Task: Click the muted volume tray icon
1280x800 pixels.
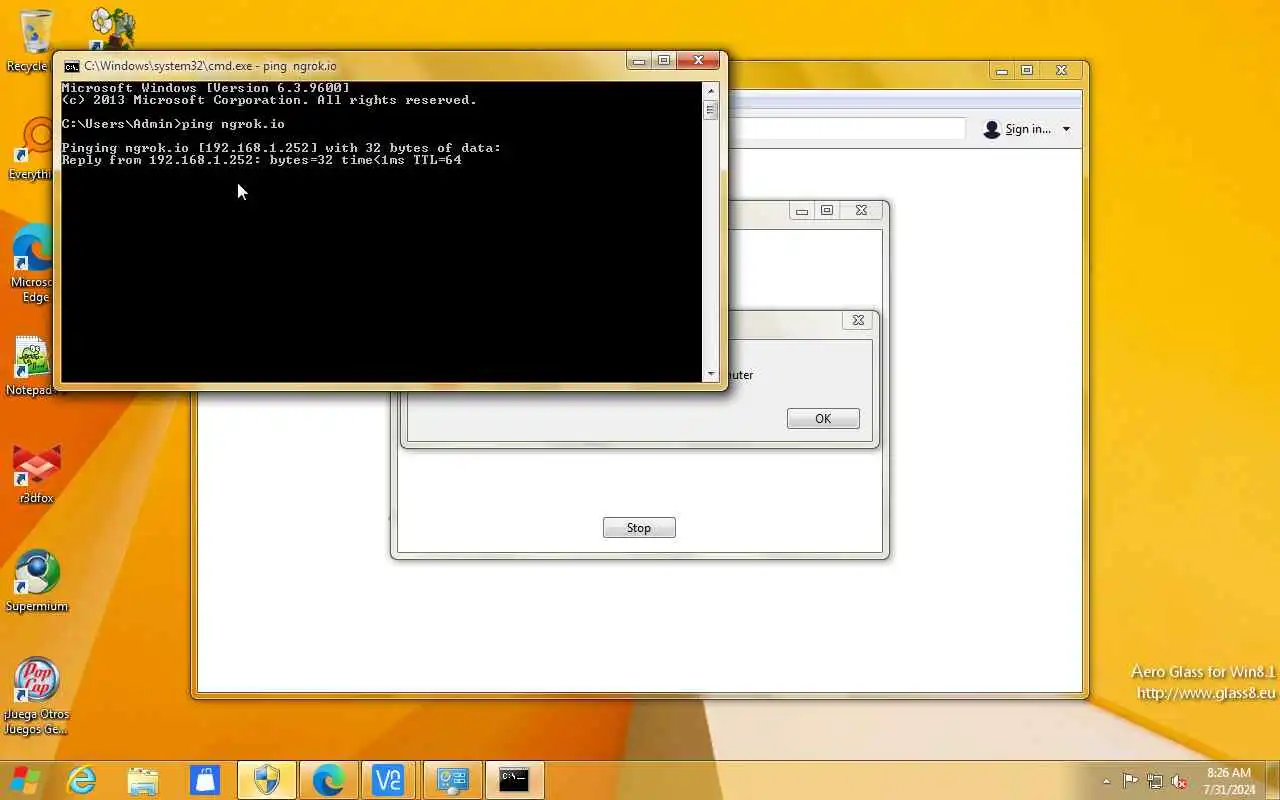Action: [1179, 781]
